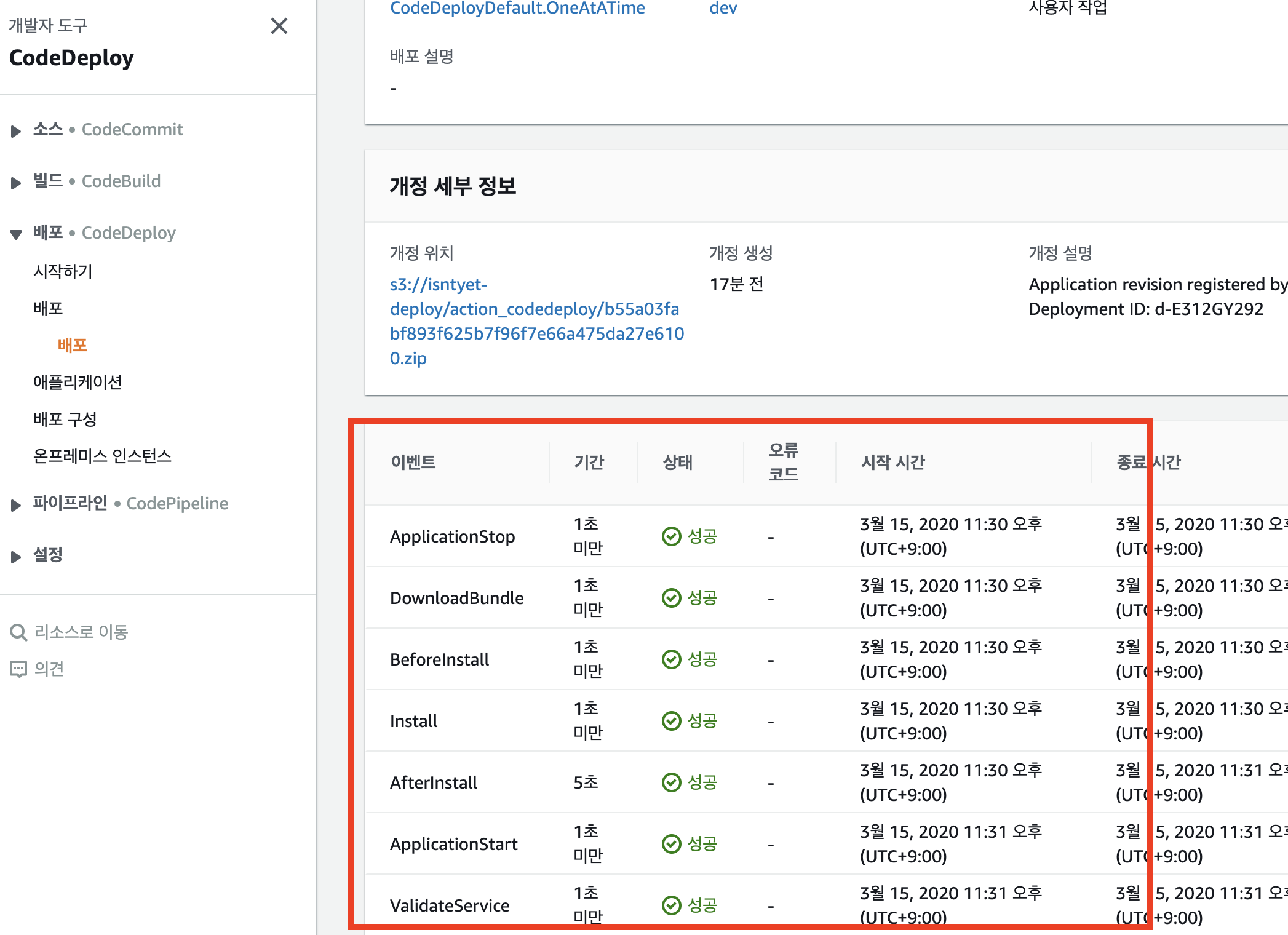Click the 17분 전 revision creation value
Viewport: 1288px width, 935px height.
coord(737,284)
